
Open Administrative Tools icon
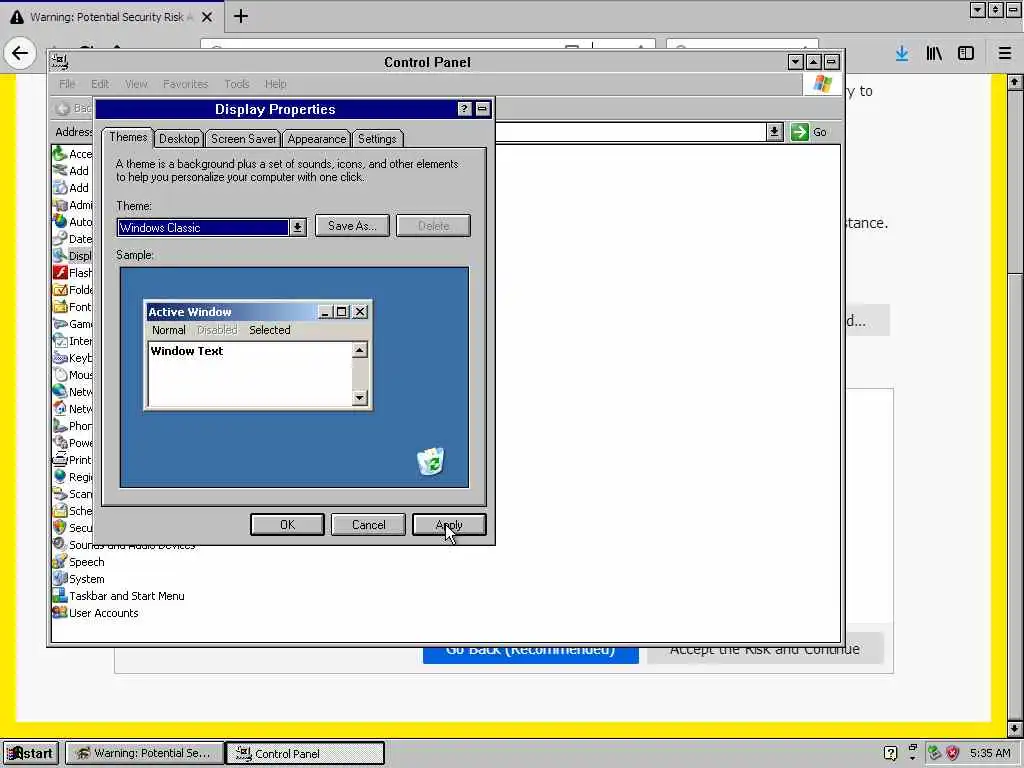coord(60,204)
